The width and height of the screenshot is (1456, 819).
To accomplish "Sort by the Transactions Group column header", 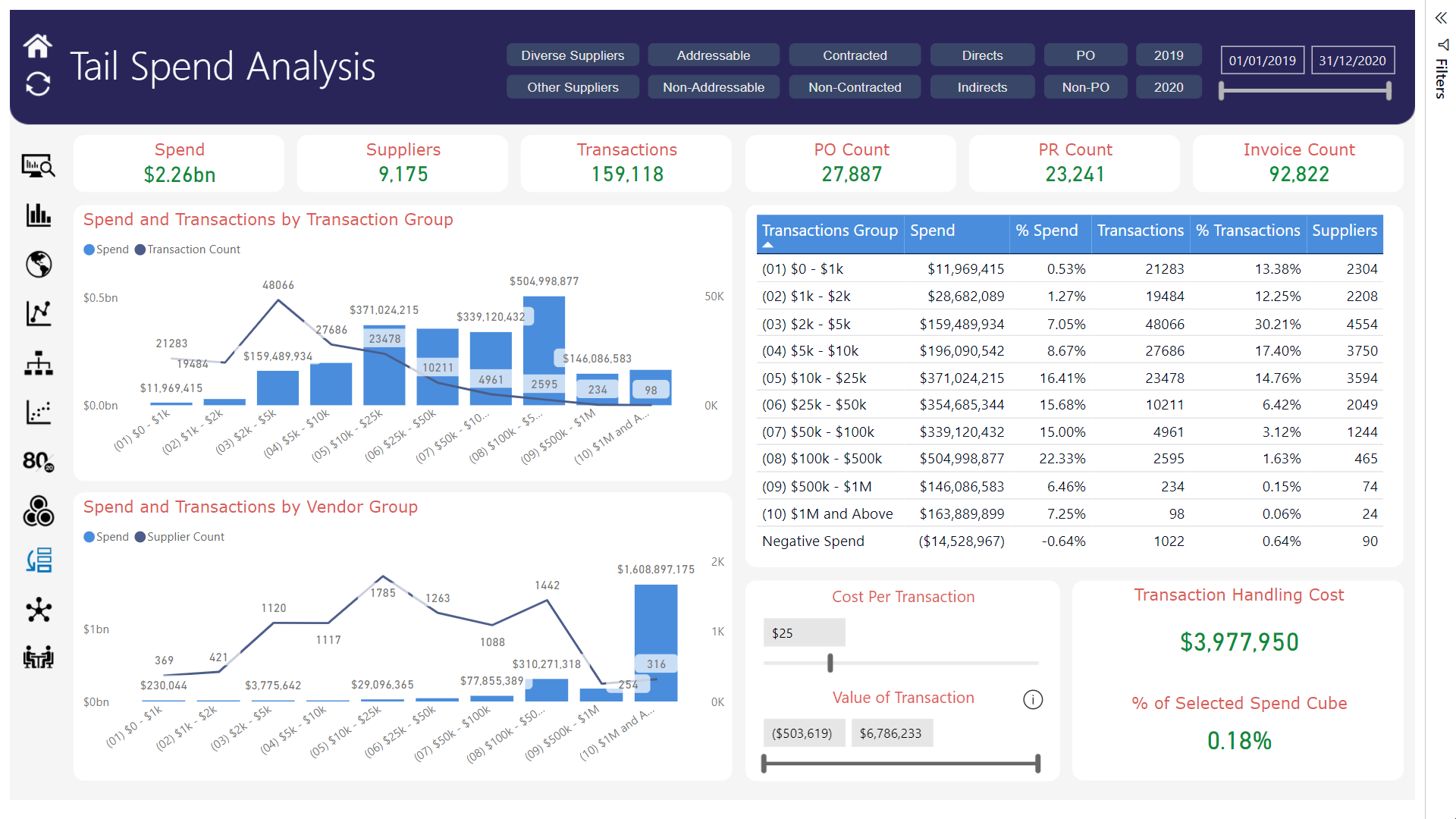I will click(829, 231).
